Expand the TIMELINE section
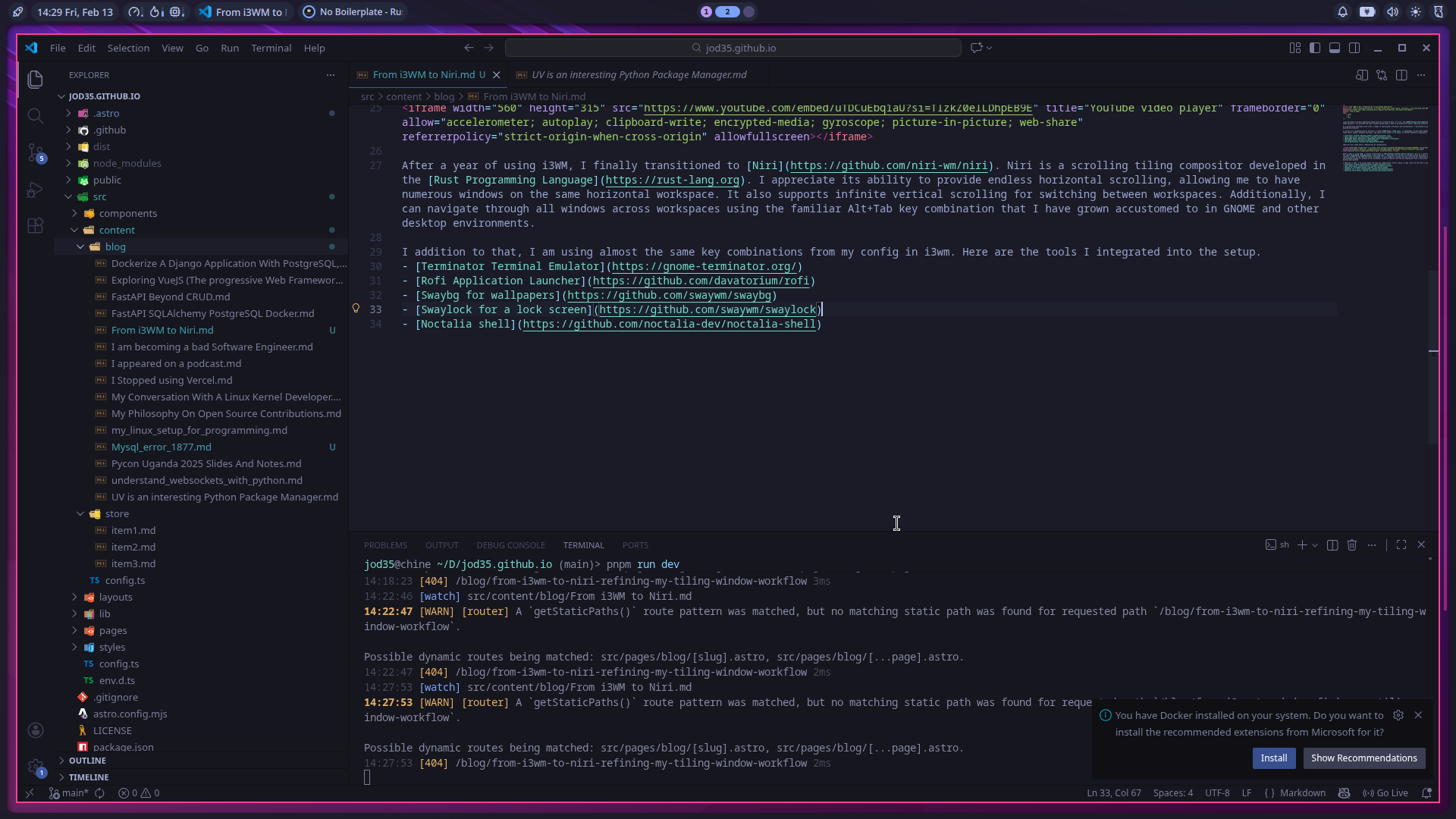 click(x=89, y=777)
